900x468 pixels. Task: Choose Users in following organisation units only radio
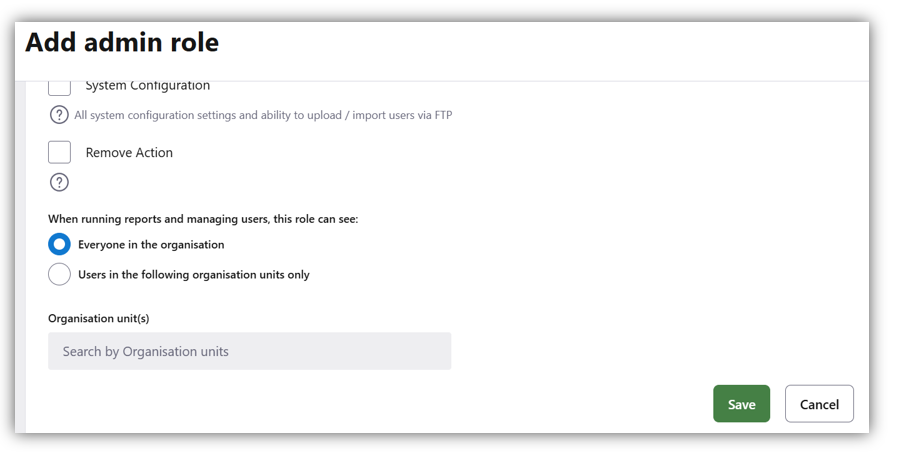[59, 274]
